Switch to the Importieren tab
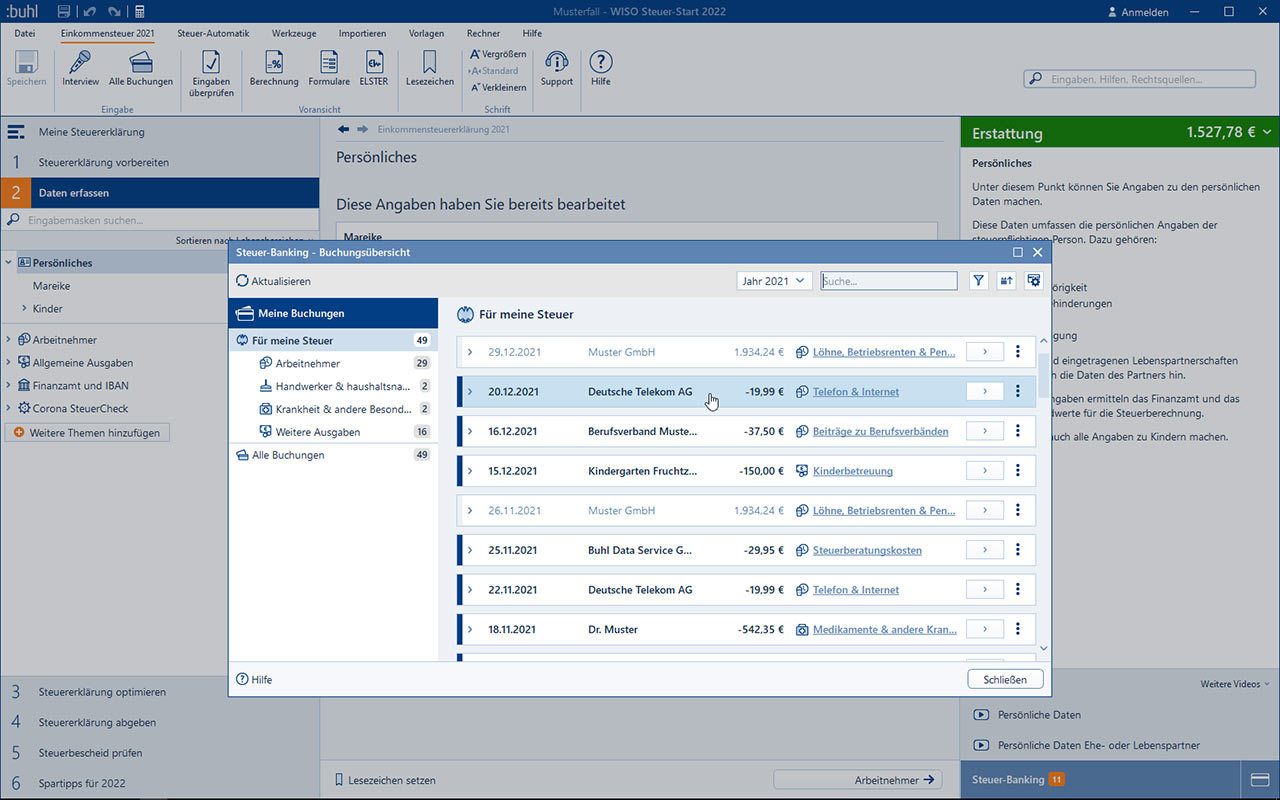The height and width of the screenshot is (800, 1280). [362, 33]
